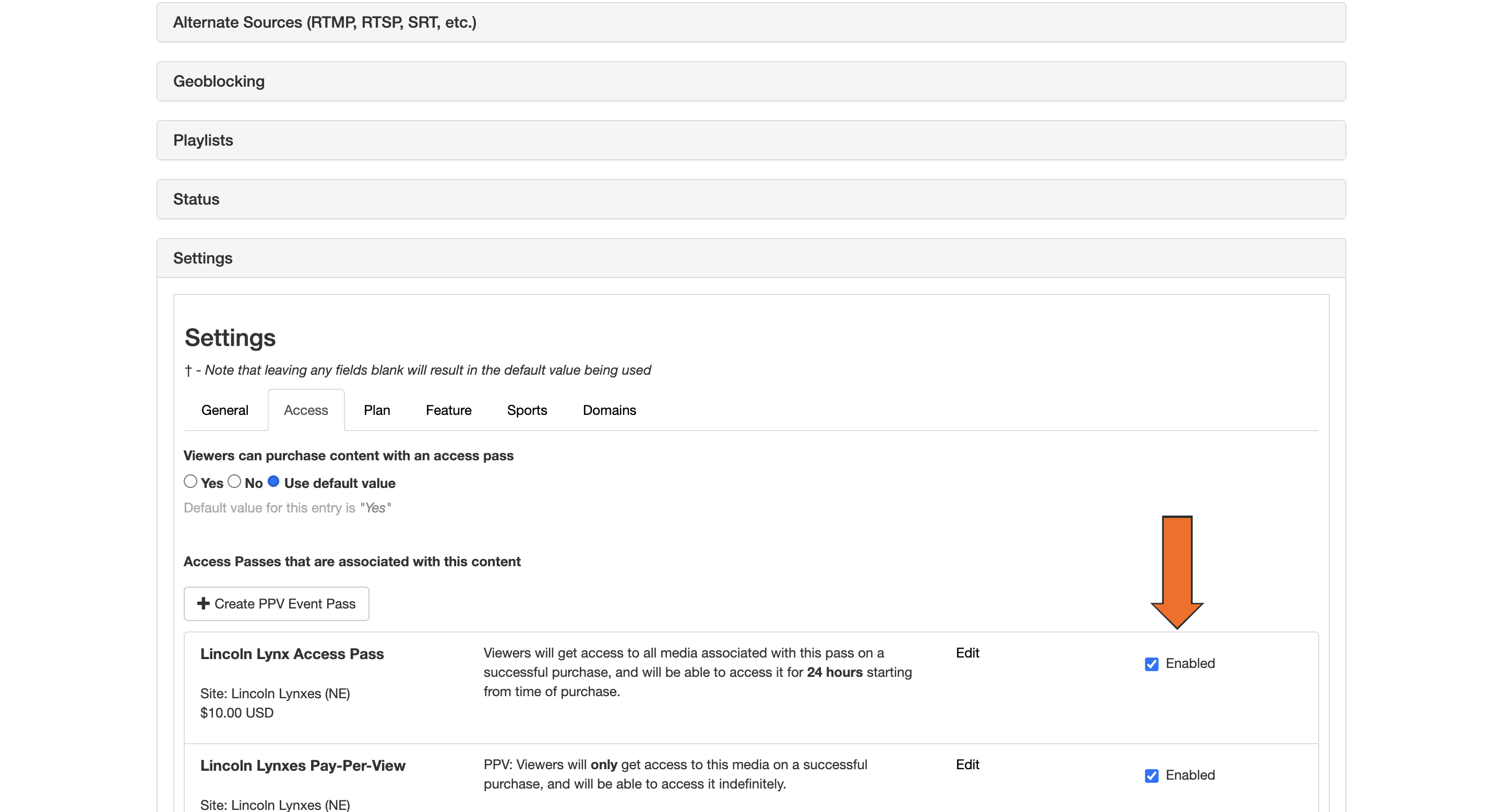1503x812 pixels.
Task: Click the Lincoln Lynx Access Pass title
Action: pos(292,654)
